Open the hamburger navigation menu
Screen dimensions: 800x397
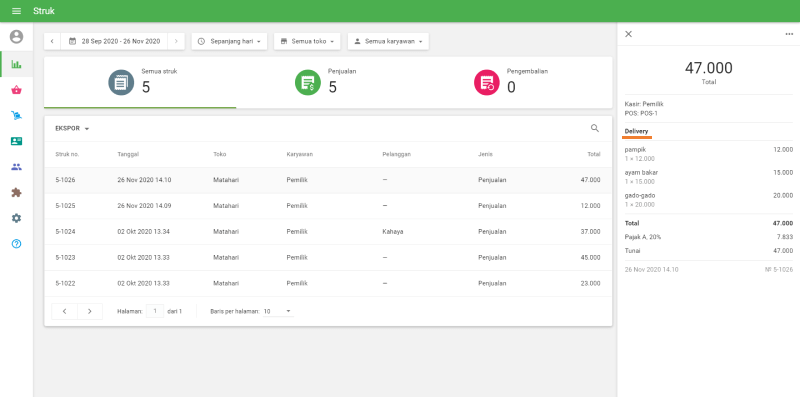coord(16,11)
